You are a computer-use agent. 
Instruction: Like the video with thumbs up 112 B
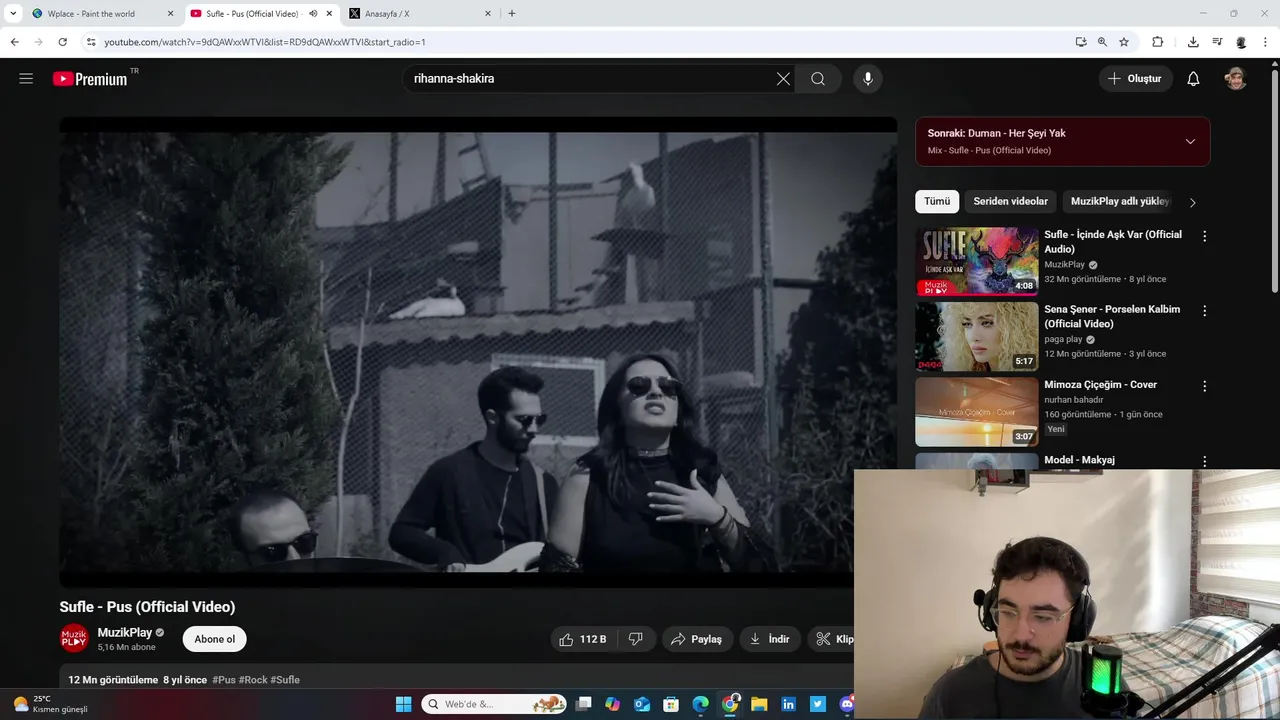pyautogui.click(x=584, y=639)
